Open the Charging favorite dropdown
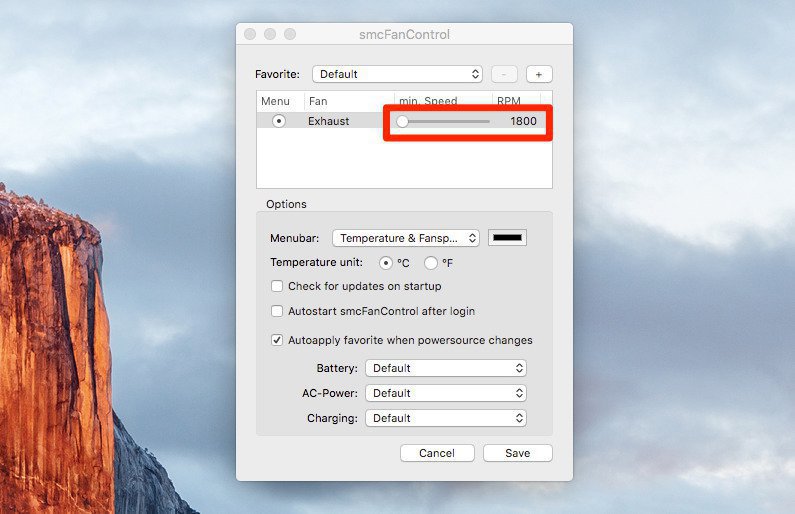The image size is (795, 514). (x=446, y=418)
